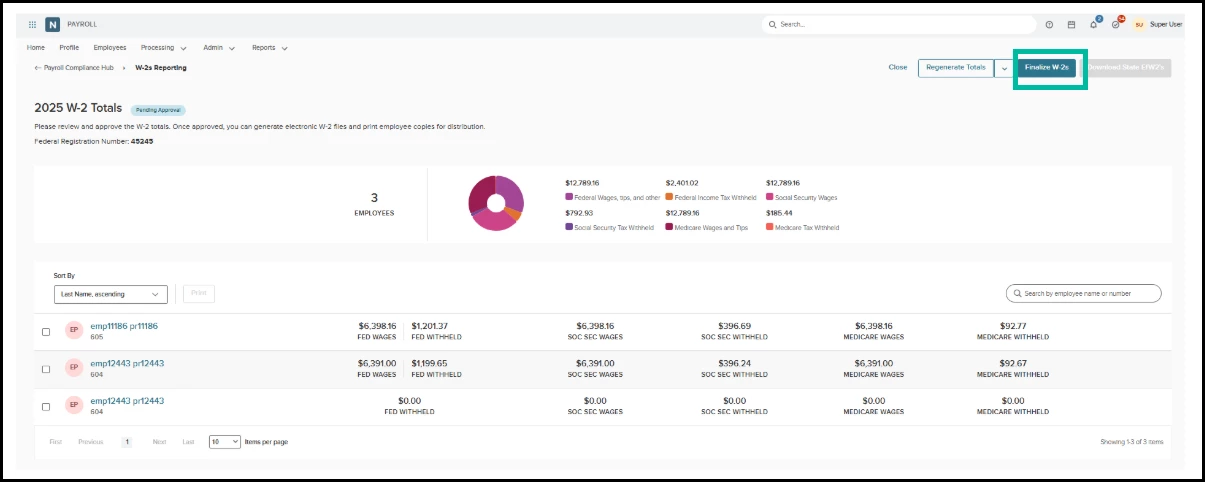Click the $92.67 Medicare Withheld value
The image size is (1205, 482).
pos(1013,363)
